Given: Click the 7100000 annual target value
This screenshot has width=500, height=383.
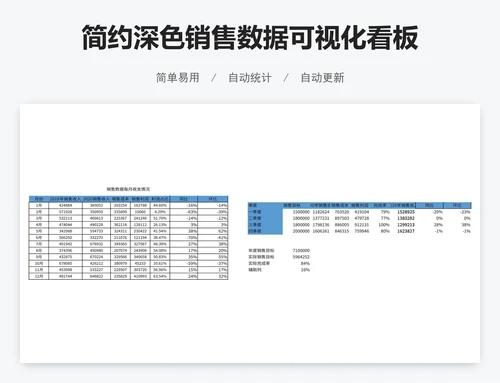Looking at the screenshot, I should click(x=301, y=250).
